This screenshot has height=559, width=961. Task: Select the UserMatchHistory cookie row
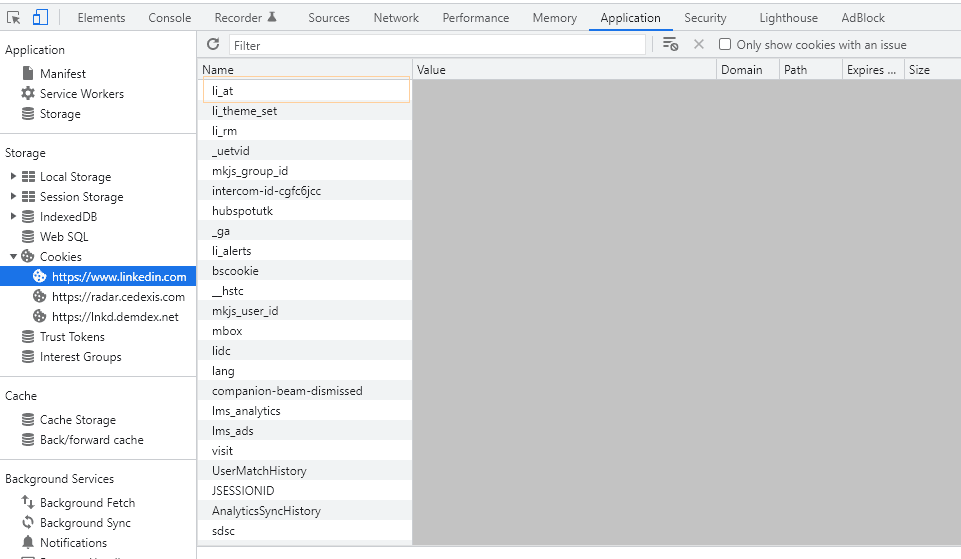point(305,470)
